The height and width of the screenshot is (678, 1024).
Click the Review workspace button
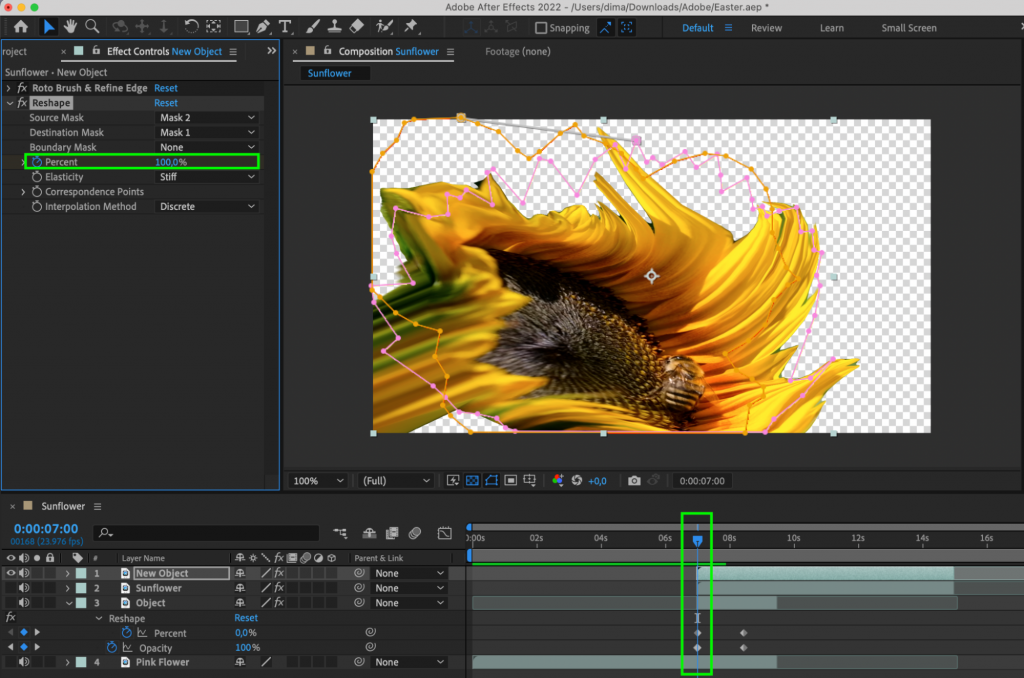(x=766, y=27)
